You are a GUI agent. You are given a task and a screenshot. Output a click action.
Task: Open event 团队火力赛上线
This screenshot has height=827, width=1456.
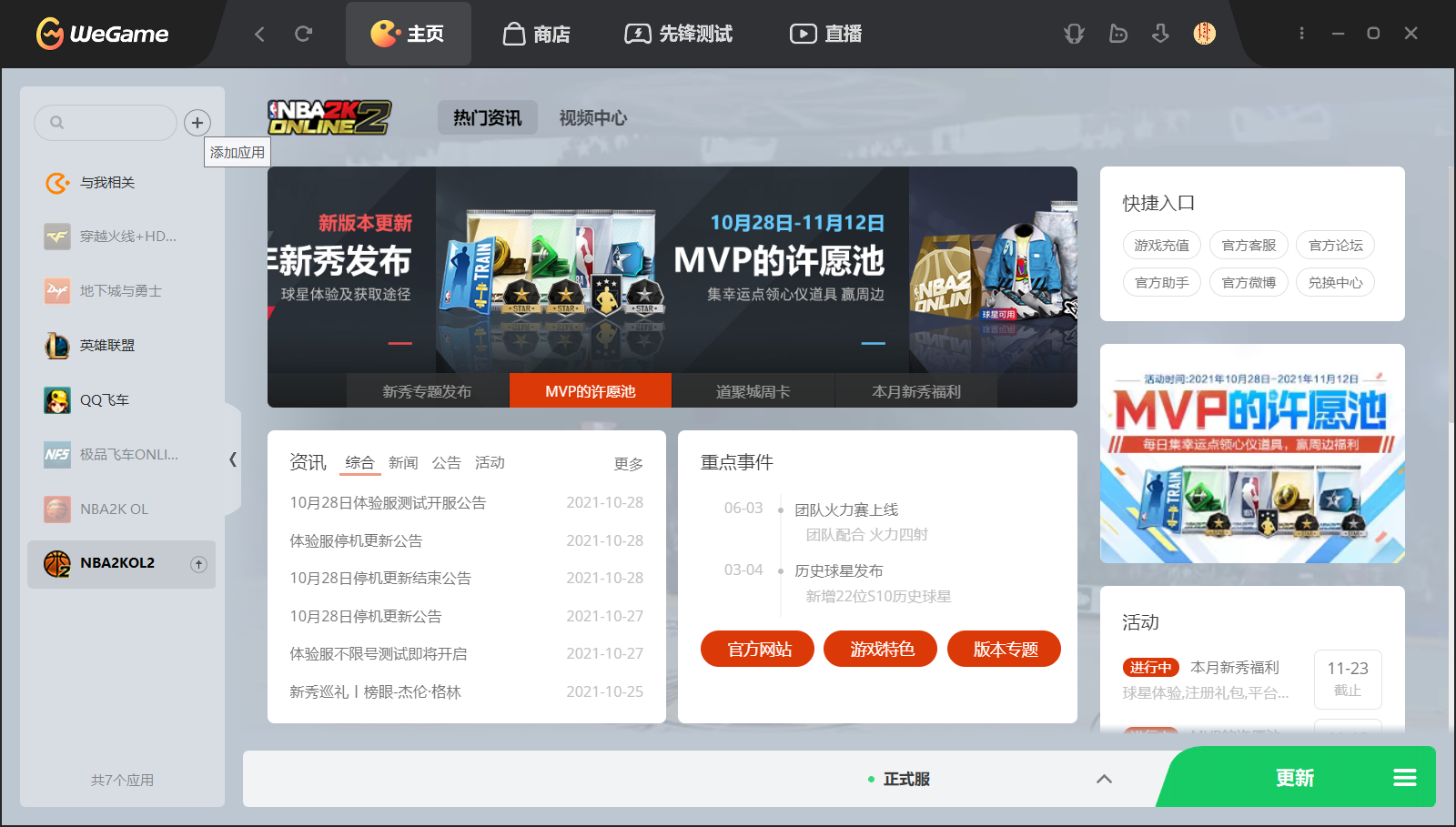pos(846,509)
